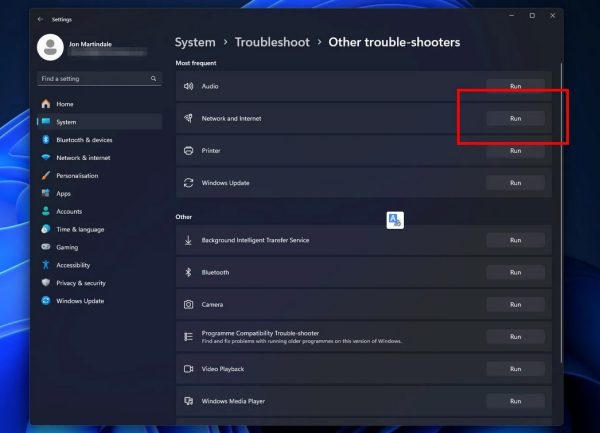Click the Accessibility figure icon
The image size is (600, 433).
point(46,265)
